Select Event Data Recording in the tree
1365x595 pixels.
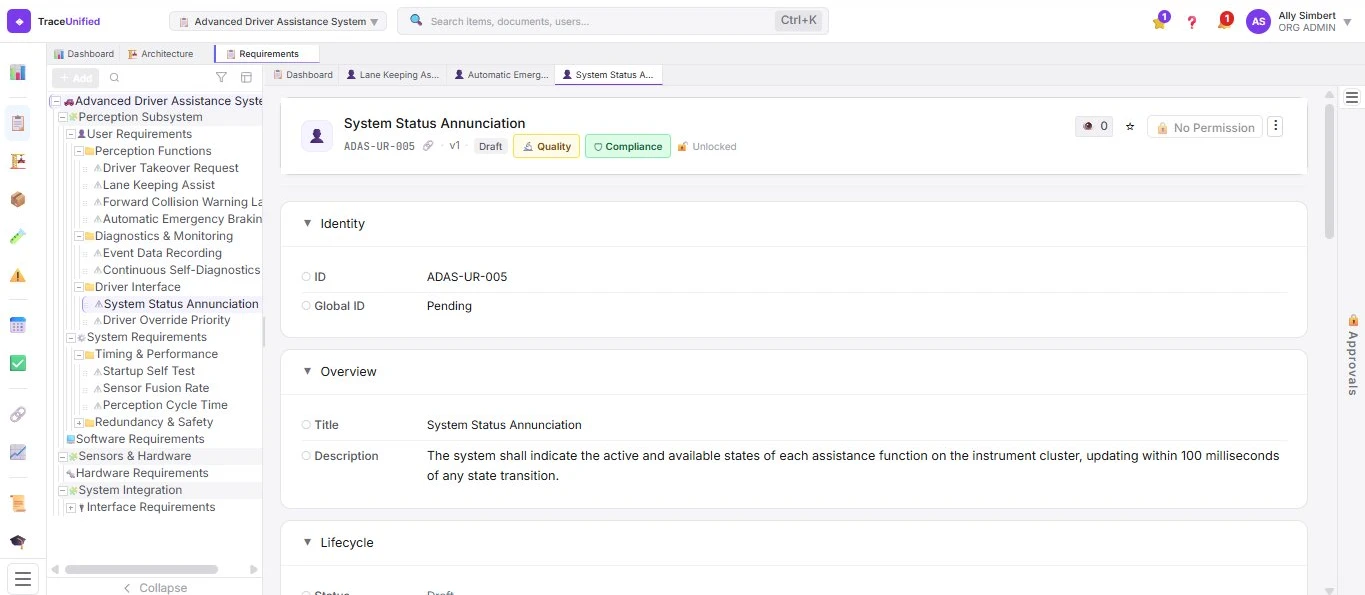(x=162, y=253)
